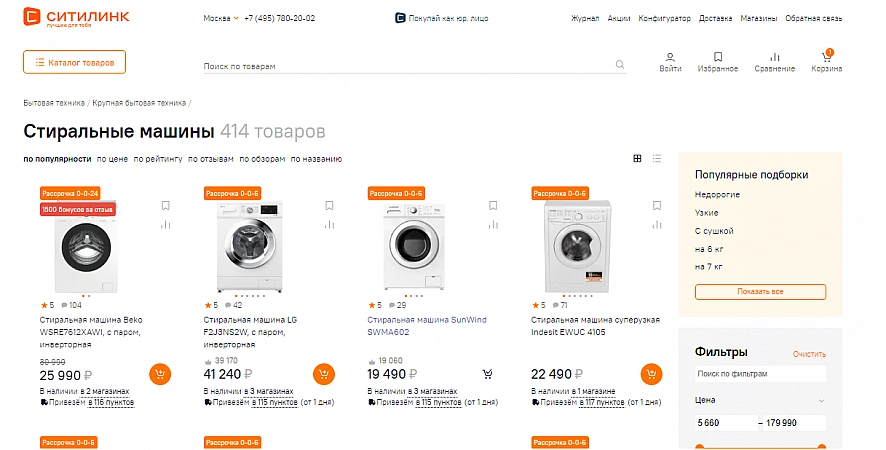
Task: Add Indesit EWUC 4105 to cart
Action: click(652, 374)
